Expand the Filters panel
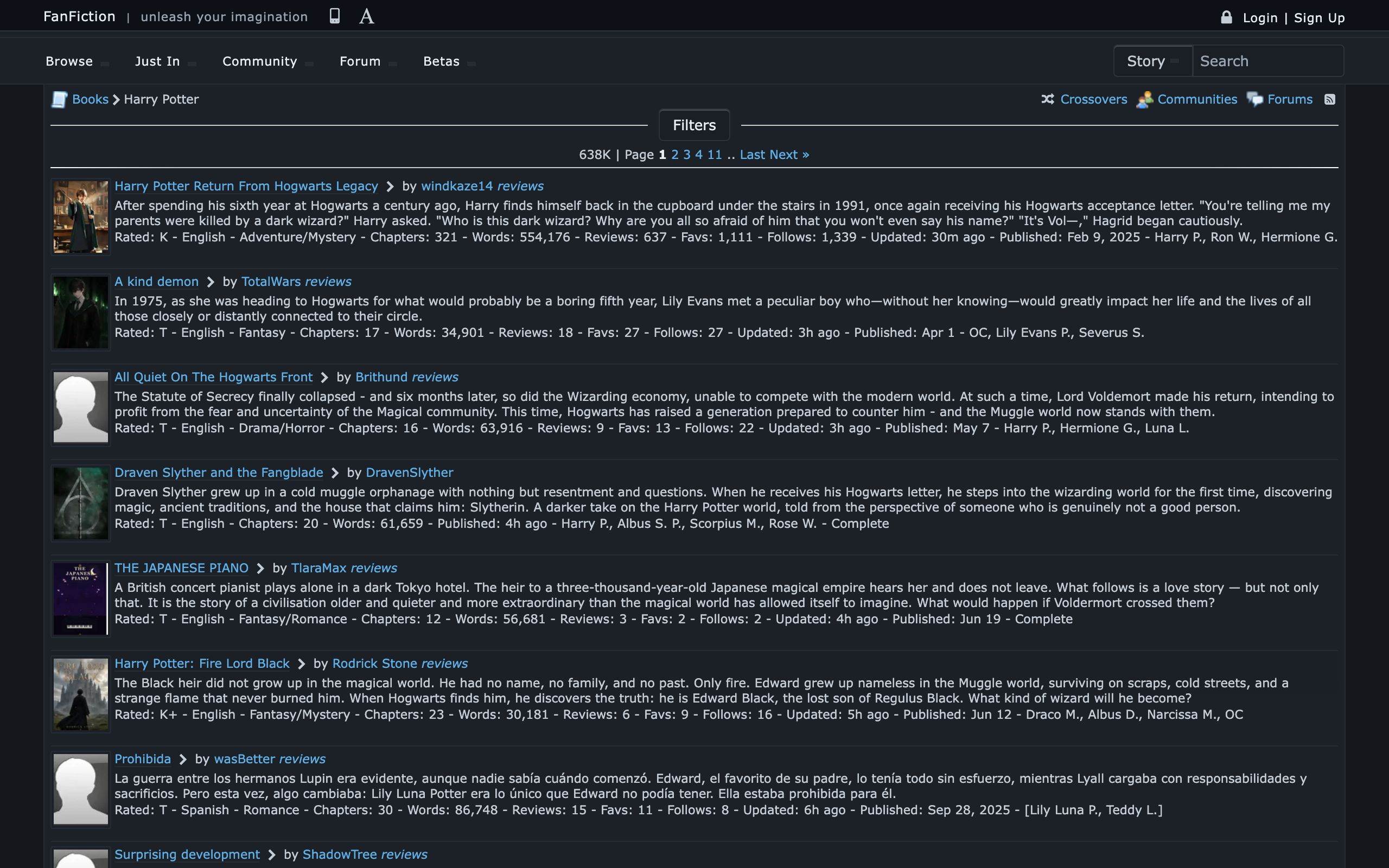This screenshot has width=1389, height=868. pos(694,125)
